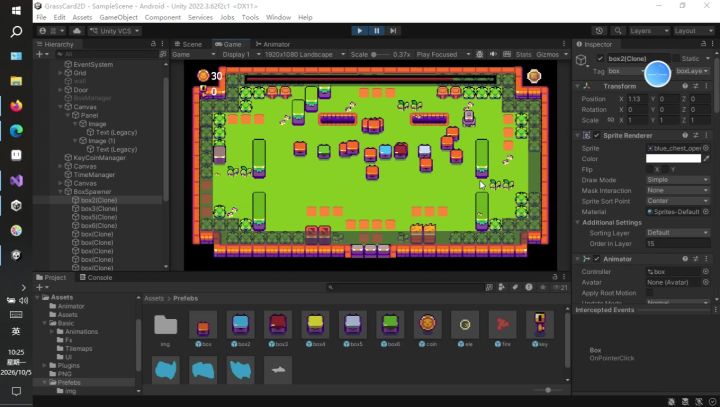Click the Order in Layer field
The width and height of the screenshot is (720, 407).
pos(678,243)
